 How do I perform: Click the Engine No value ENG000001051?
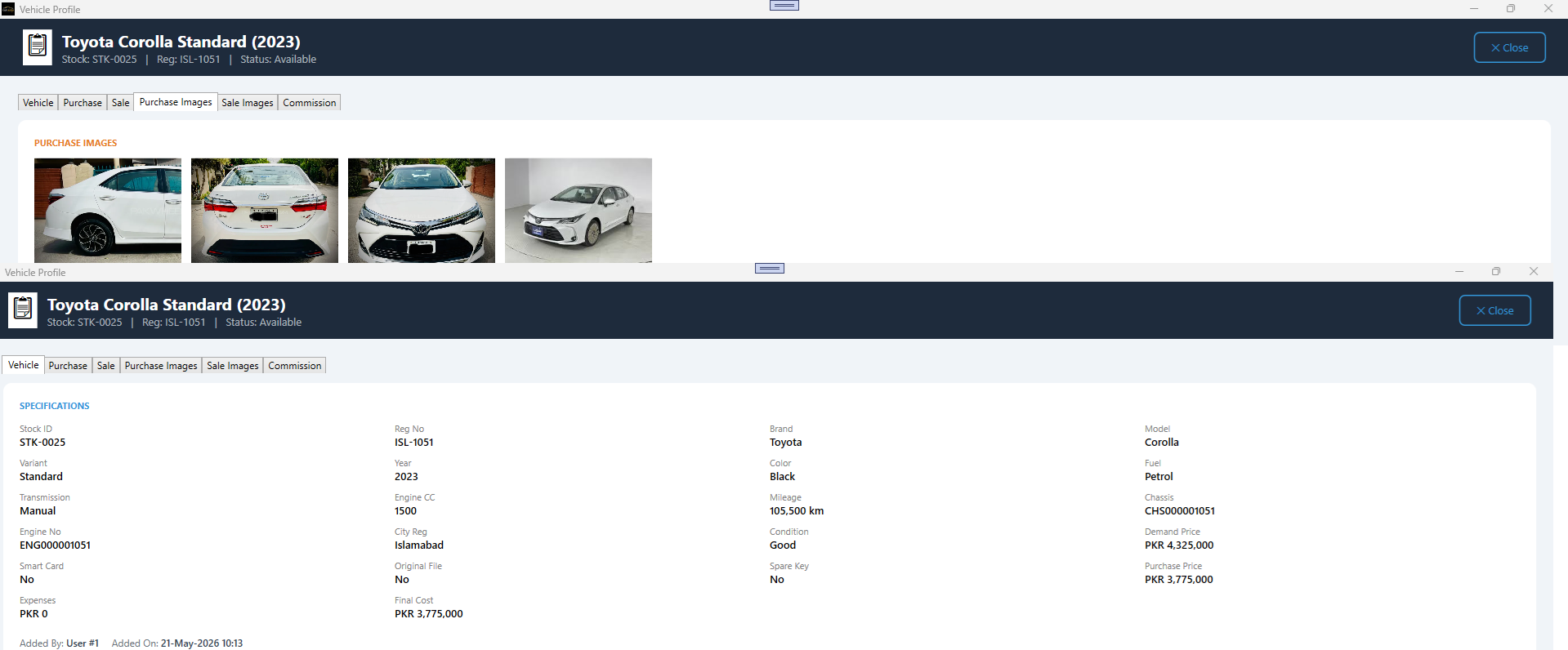coord(56,545)
